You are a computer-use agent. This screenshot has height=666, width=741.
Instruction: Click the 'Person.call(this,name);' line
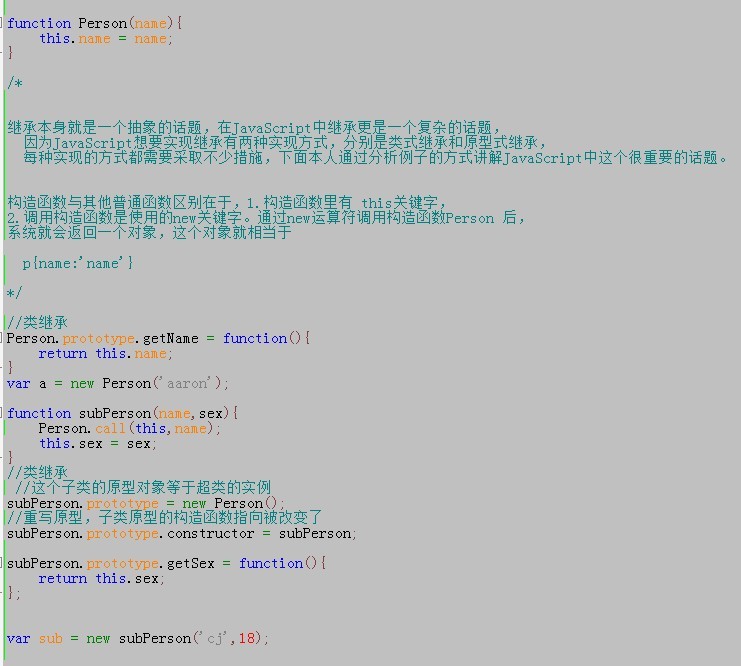click(129, 428)
